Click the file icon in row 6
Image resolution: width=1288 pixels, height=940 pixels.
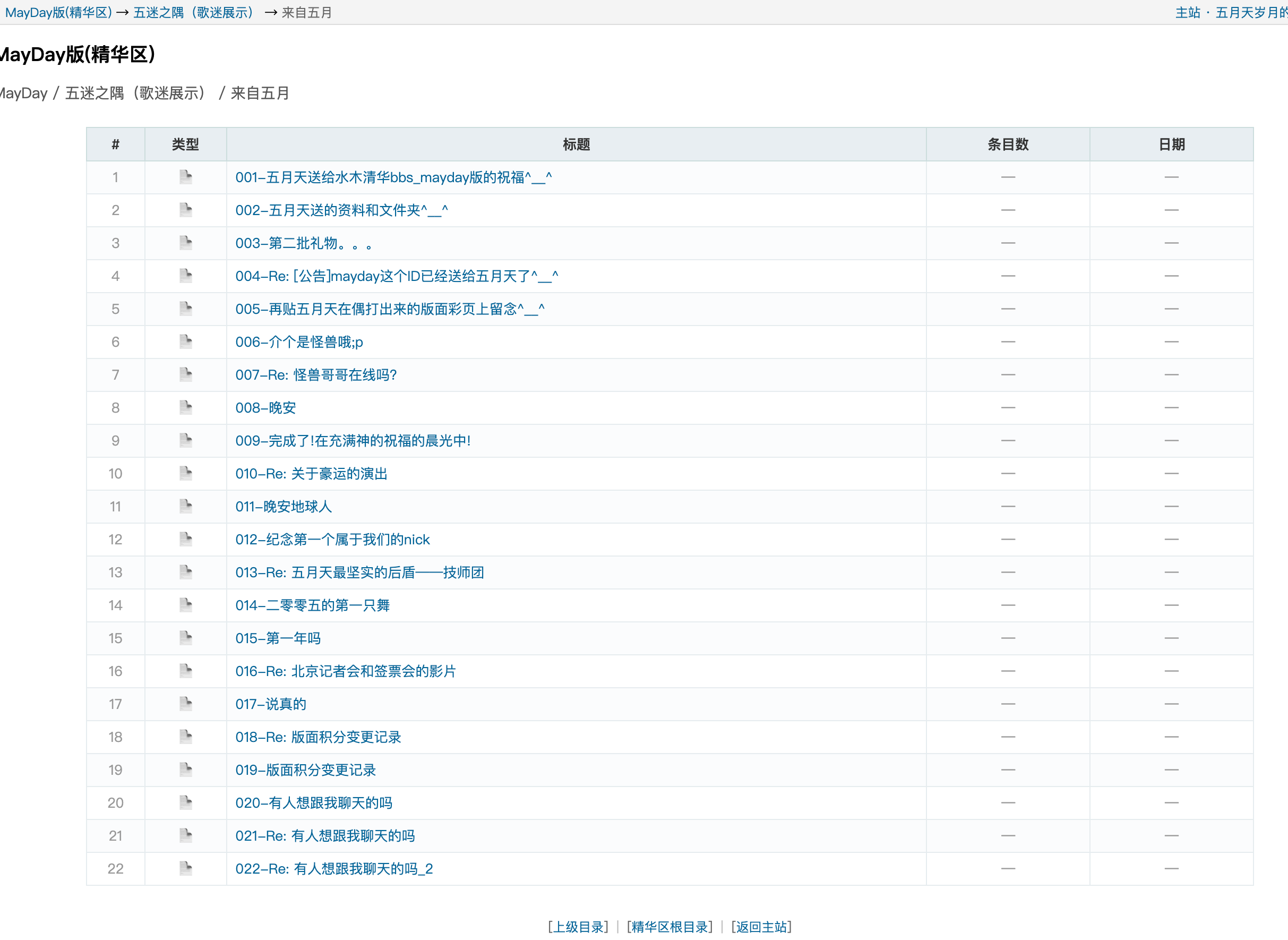(185, 341)
